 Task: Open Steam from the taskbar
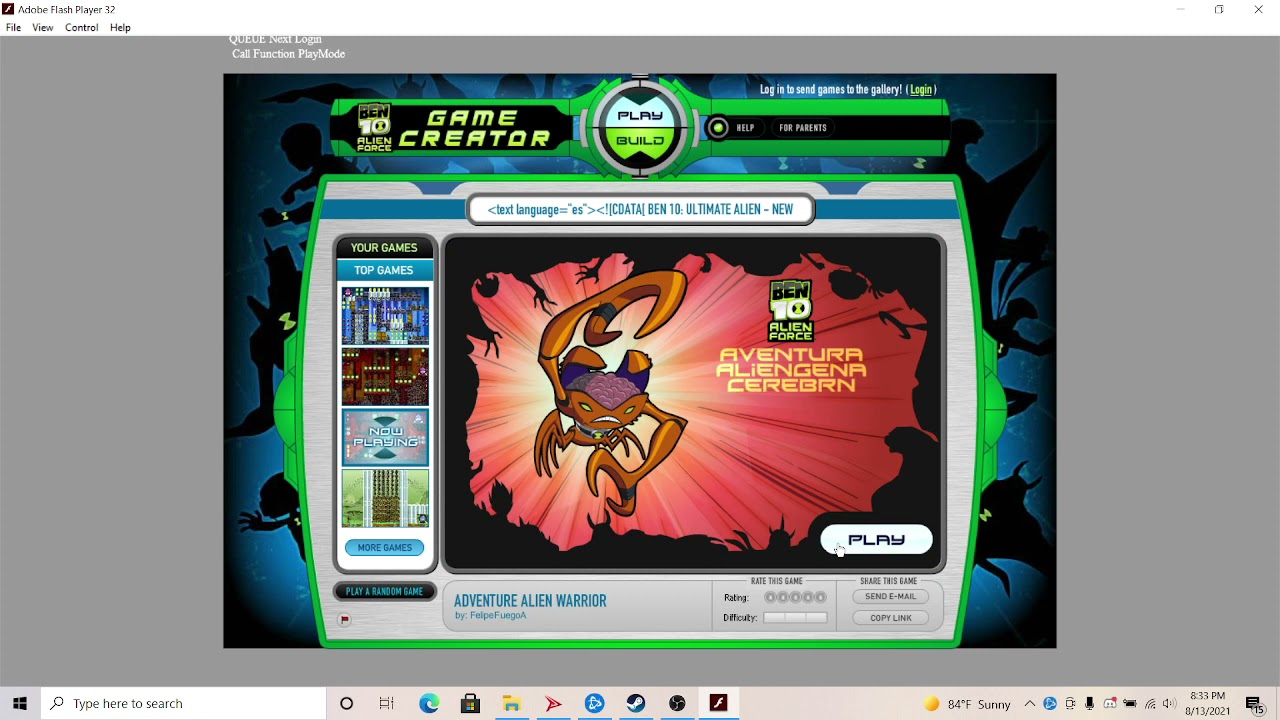[636, 704]
